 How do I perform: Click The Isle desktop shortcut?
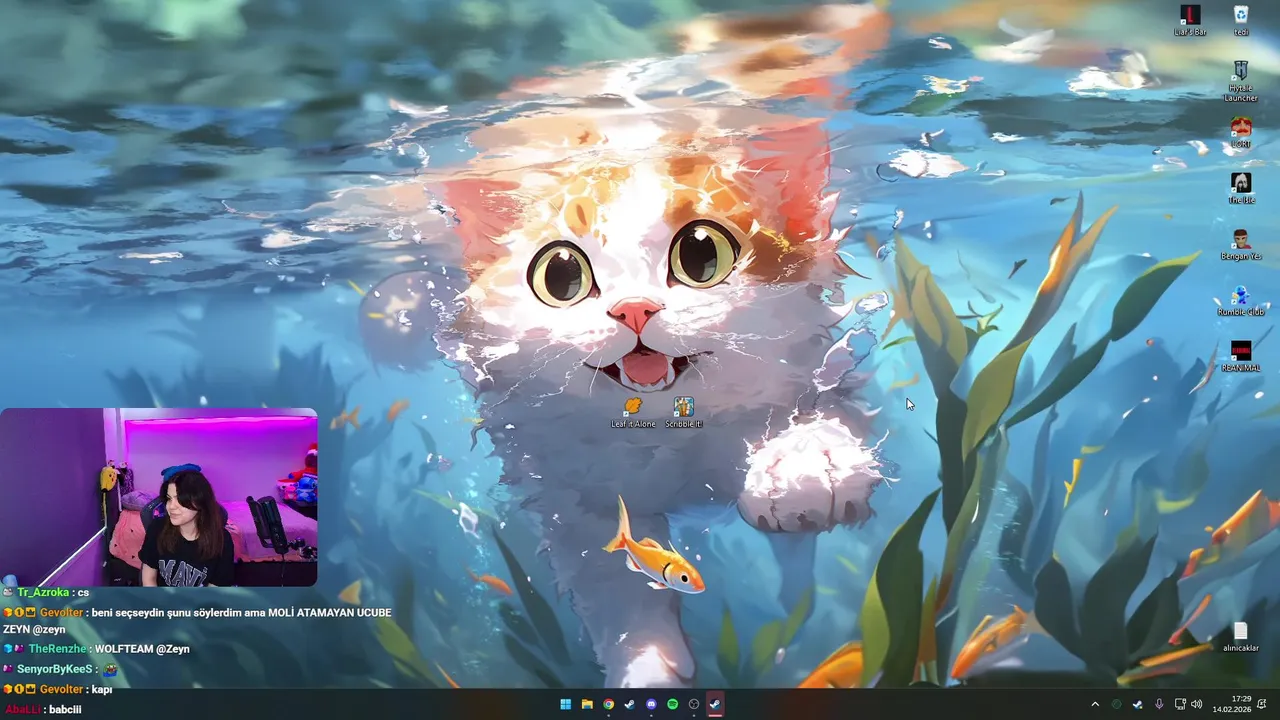point(1241,188)
